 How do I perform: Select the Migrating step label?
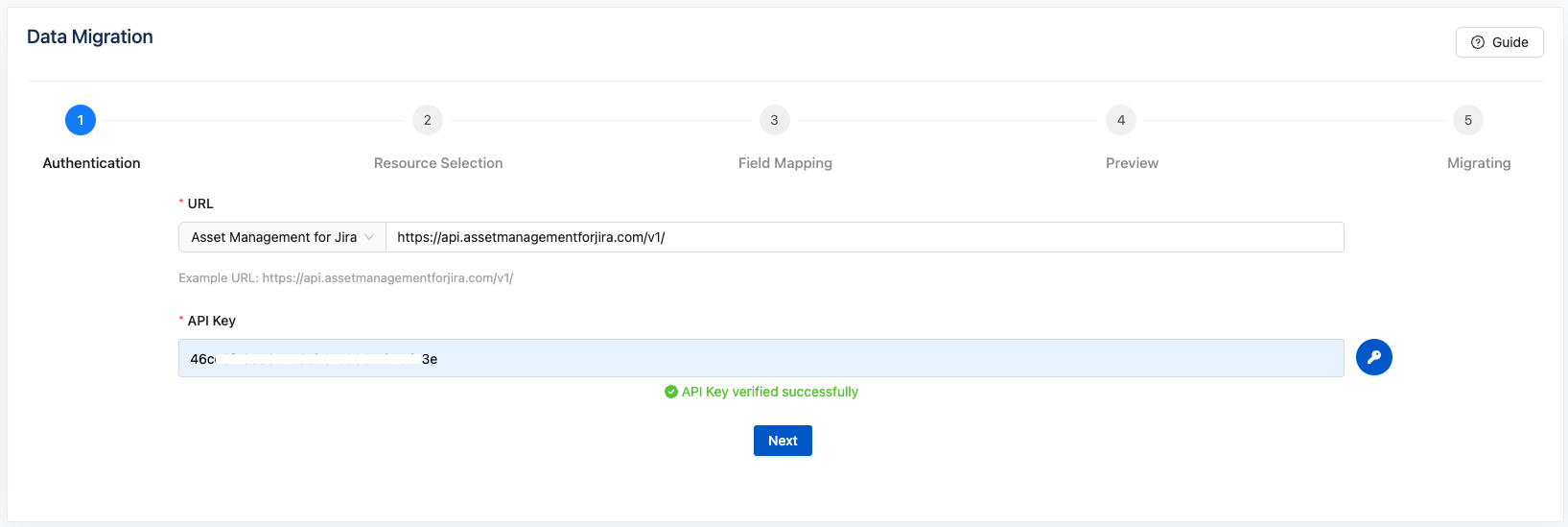pyautogui.click(x=1478, y=163)
